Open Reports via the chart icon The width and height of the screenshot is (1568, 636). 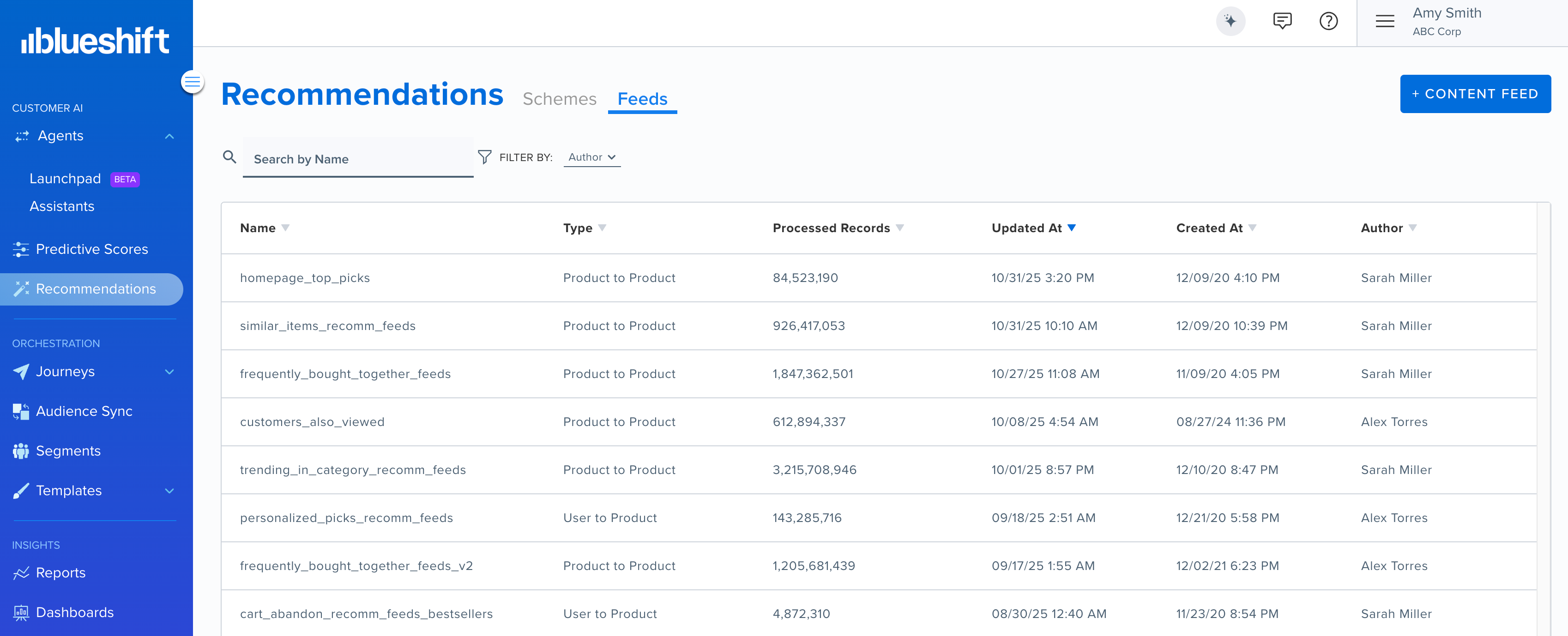(x=21, y=572)
